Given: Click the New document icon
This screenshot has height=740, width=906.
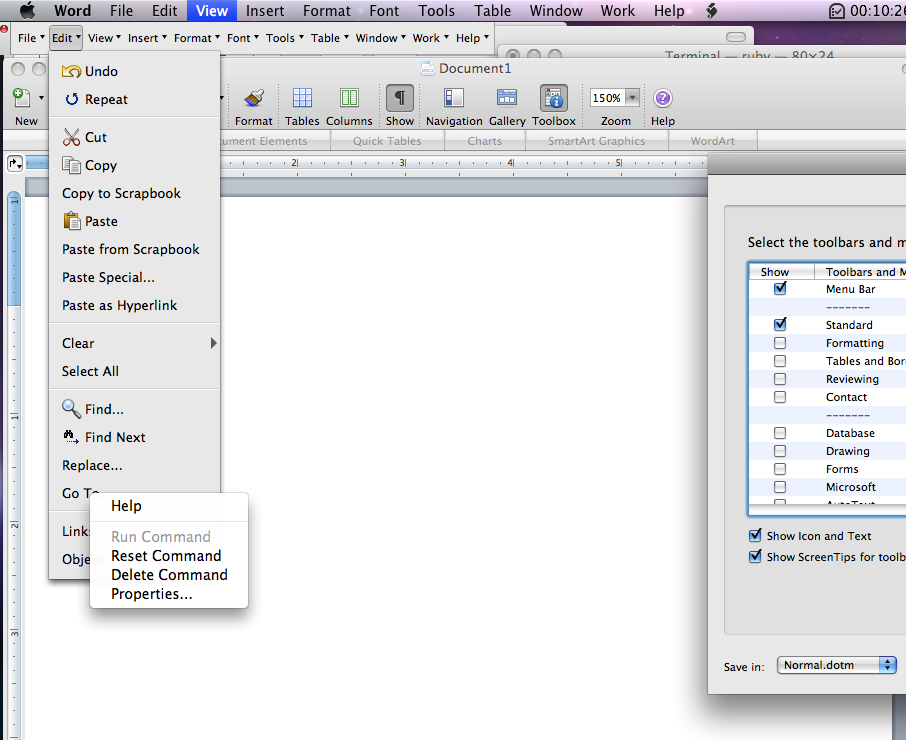Looking at the screenshot, I should tap(22, 98).
